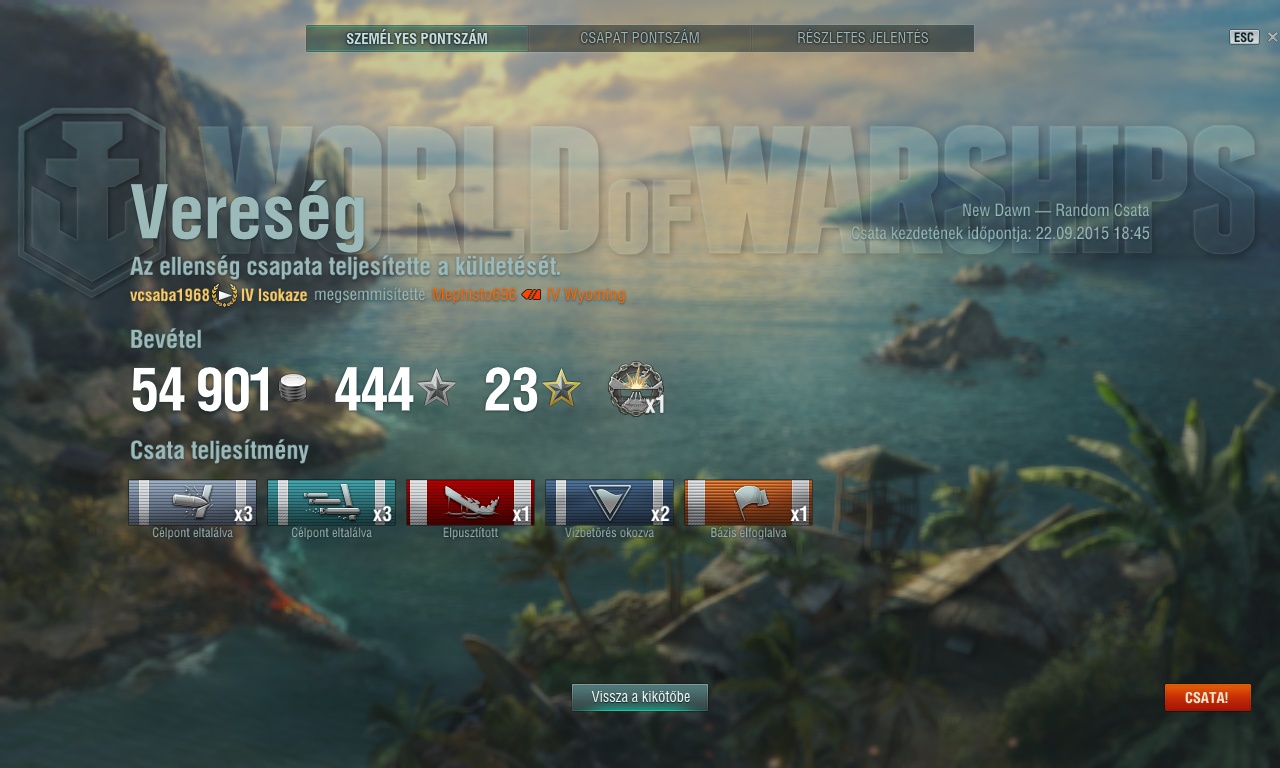
Task: Click the red Elpusztított ship destroyed ribbon
Action: tap(470, 502)
